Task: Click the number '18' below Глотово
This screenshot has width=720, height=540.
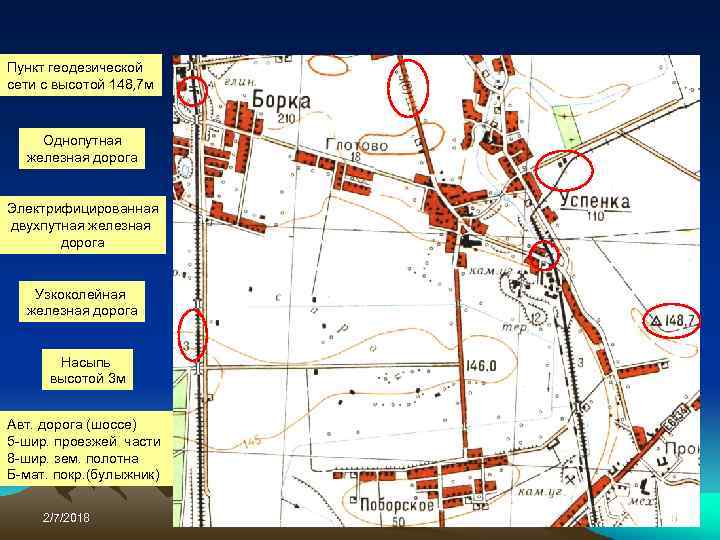Action: coord(355,157)
